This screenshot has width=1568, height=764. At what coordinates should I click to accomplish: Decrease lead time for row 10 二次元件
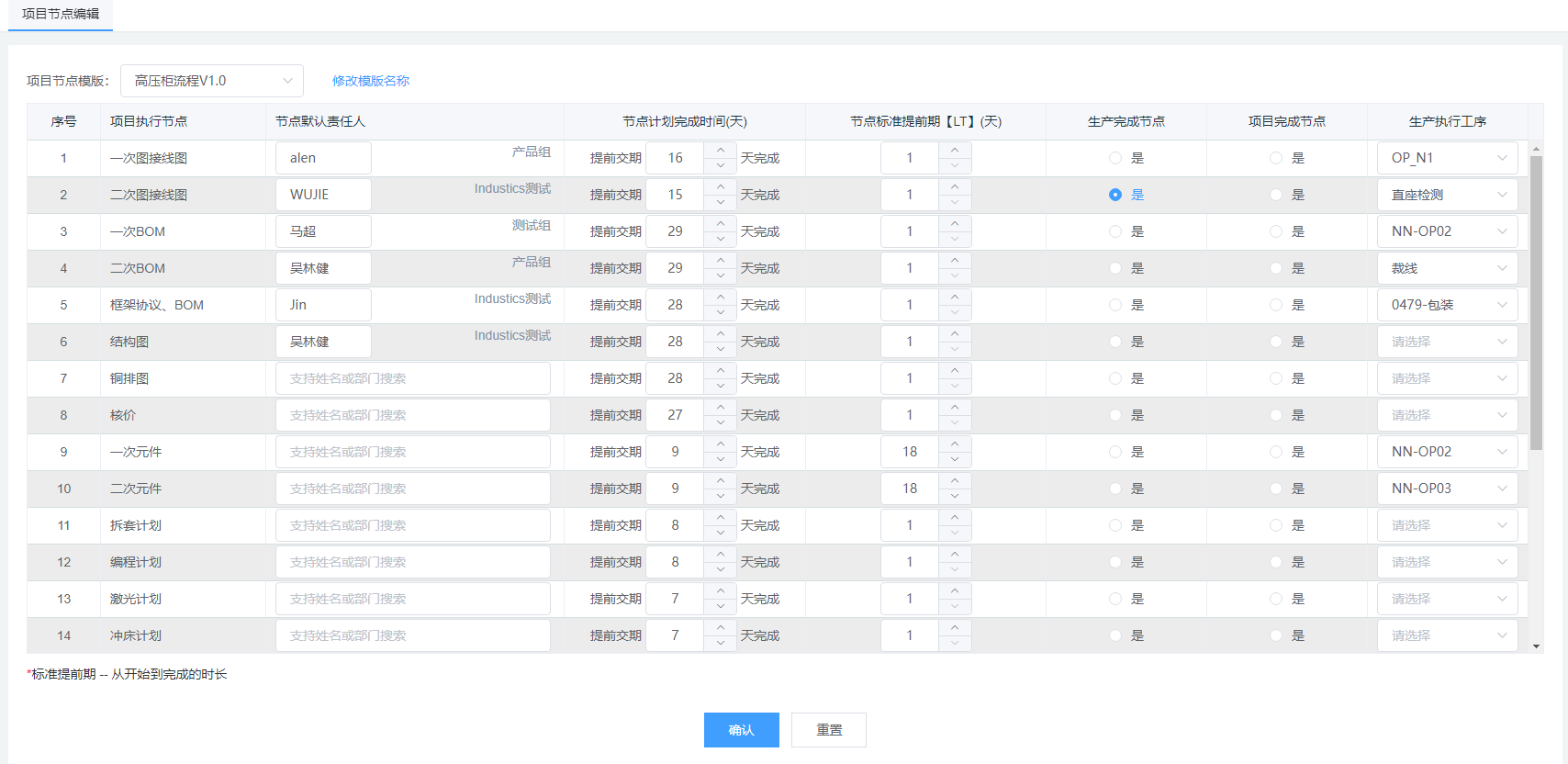tap(955, 497)
